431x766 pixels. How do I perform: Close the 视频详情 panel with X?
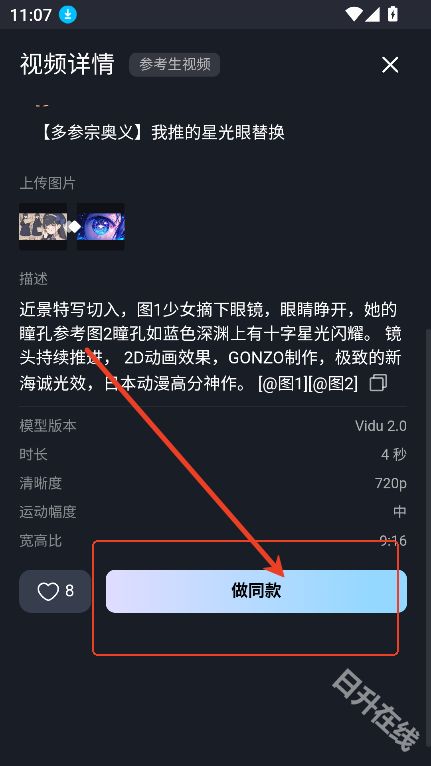[390, 65]
